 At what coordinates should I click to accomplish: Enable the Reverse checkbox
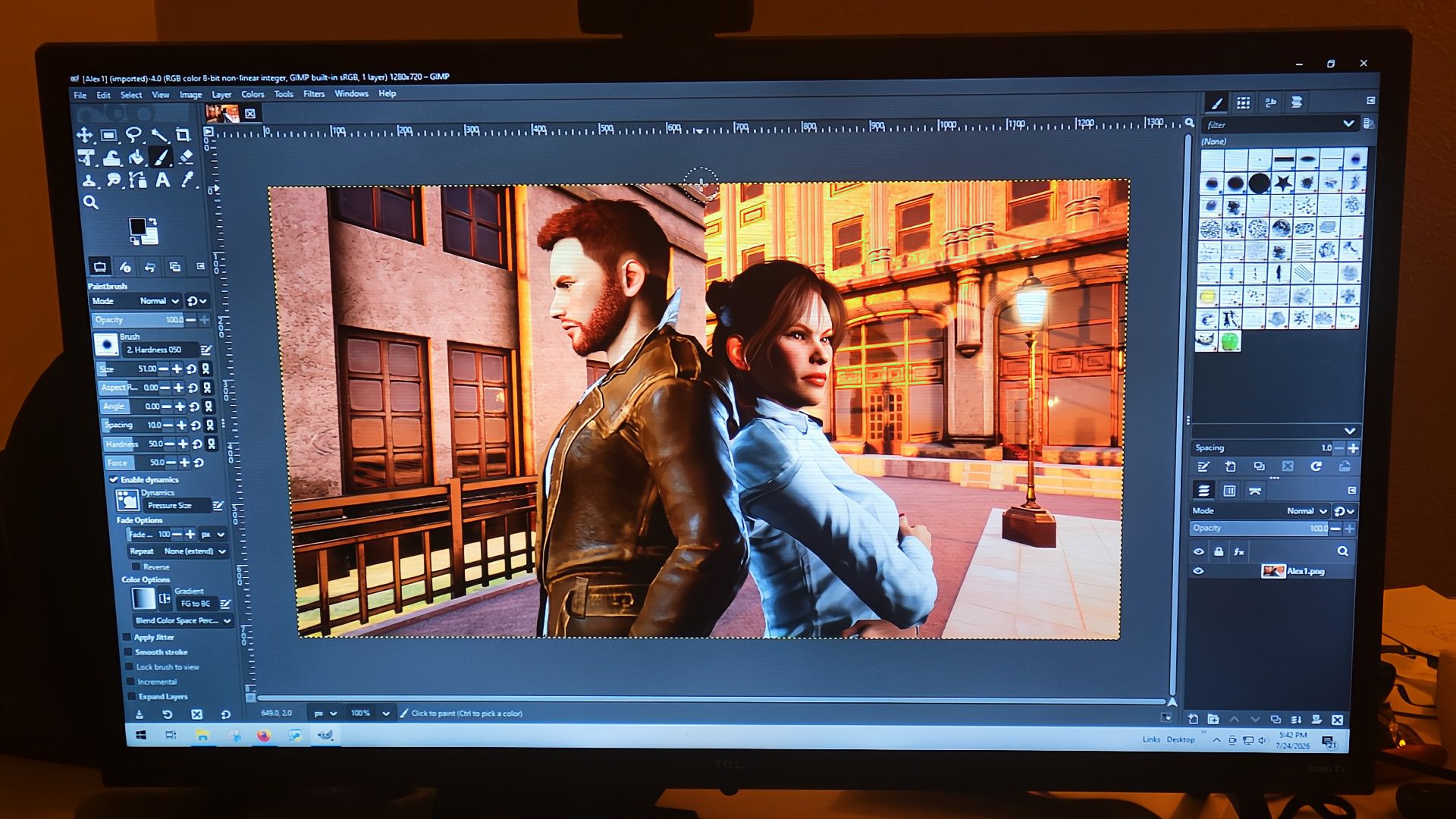(x=136, y=567)
